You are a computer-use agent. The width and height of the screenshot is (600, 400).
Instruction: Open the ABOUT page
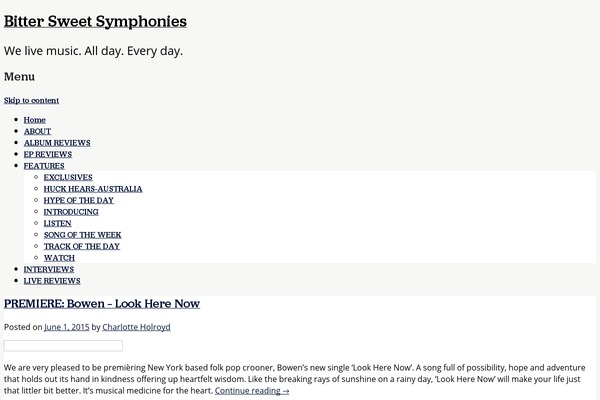click(37, 131)
